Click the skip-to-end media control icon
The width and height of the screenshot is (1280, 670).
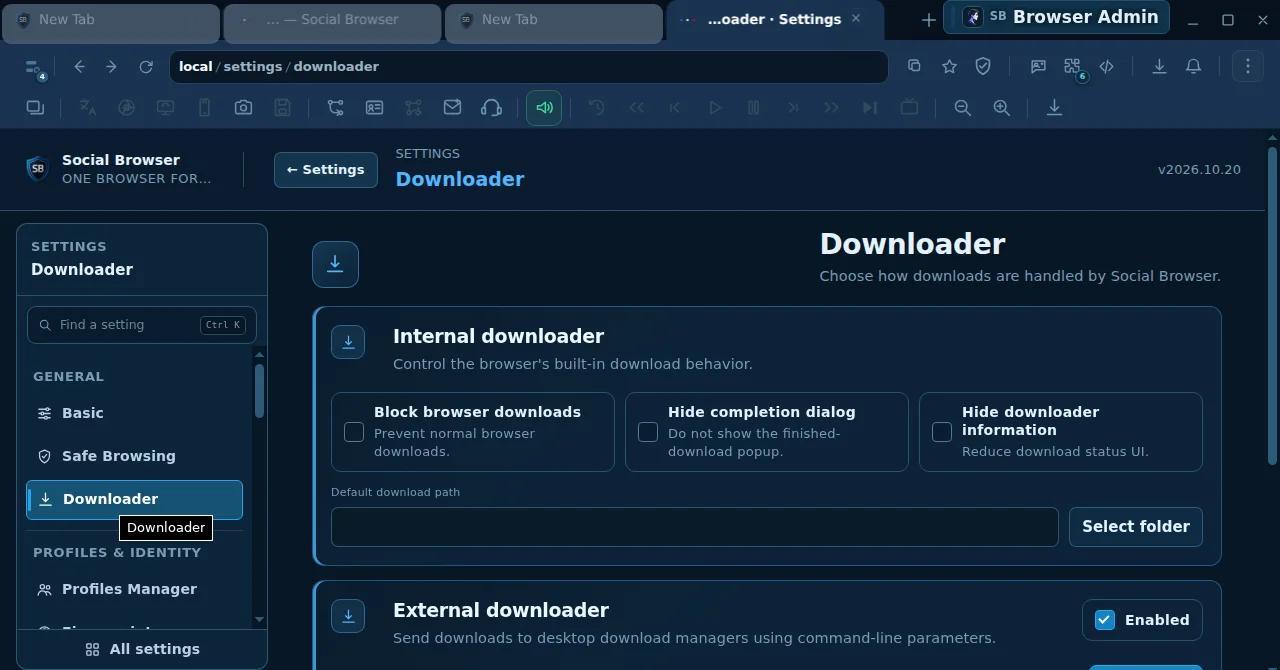tap(870, 108)
